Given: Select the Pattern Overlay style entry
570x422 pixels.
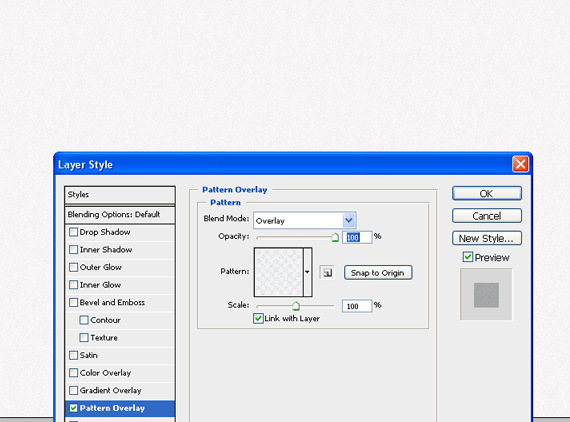Looking at the screenshot, I should tap(120, 408).
